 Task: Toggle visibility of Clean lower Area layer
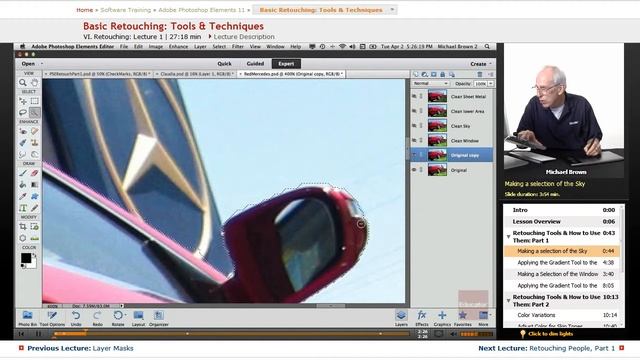coord(414,111)
